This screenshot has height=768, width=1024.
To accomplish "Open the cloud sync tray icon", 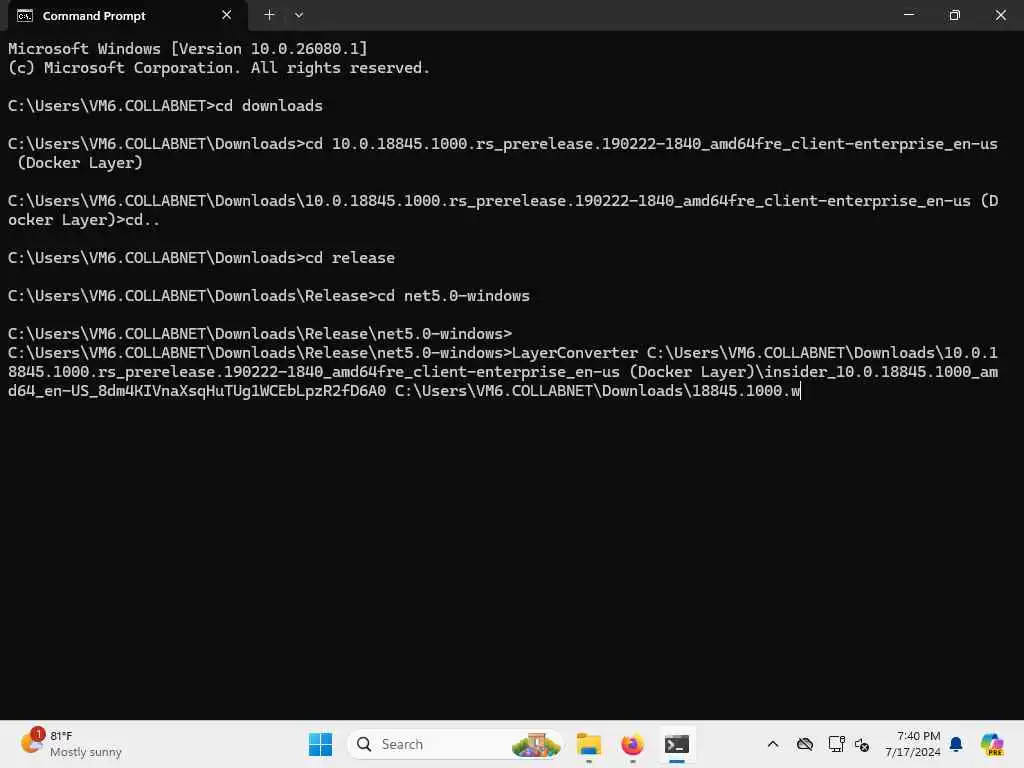I will tap(805, 744).
